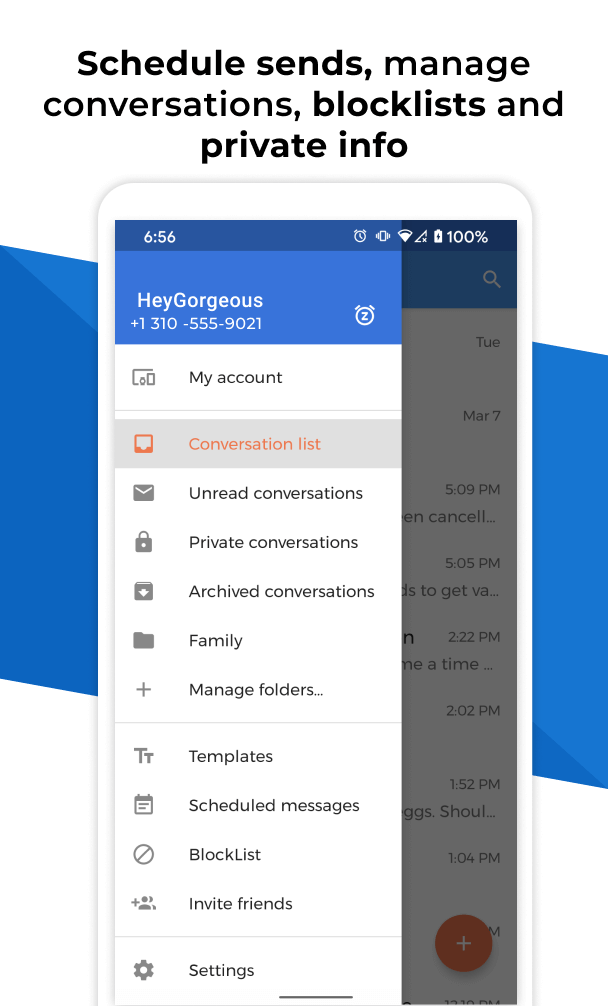This screenshot has height=1006, width=608.
Task: Open the search magnifier icon
Action: [491, 279]
